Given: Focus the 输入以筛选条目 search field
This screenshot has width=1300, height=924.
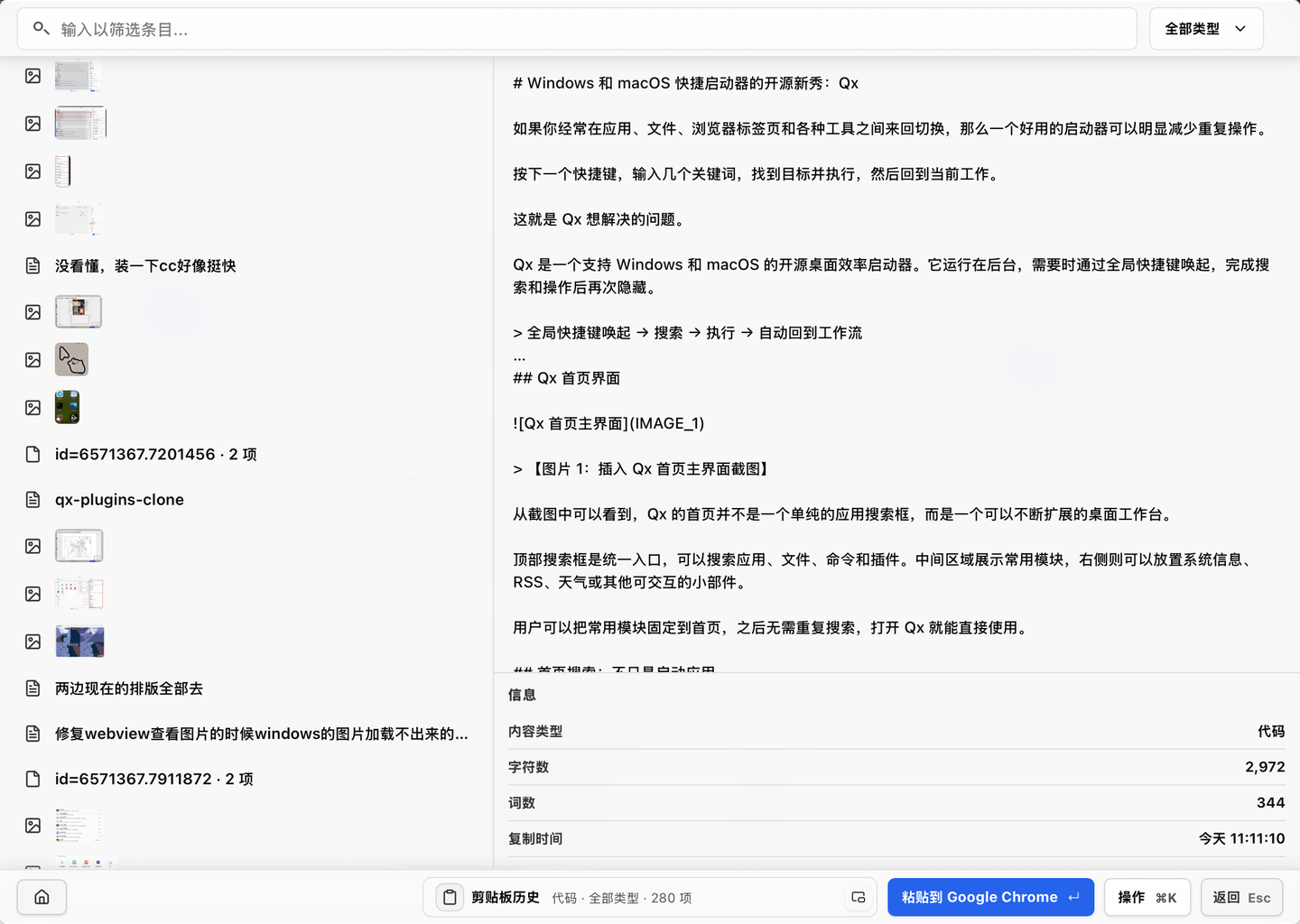Looking at the screenshot, I should (x=577, y=29).
